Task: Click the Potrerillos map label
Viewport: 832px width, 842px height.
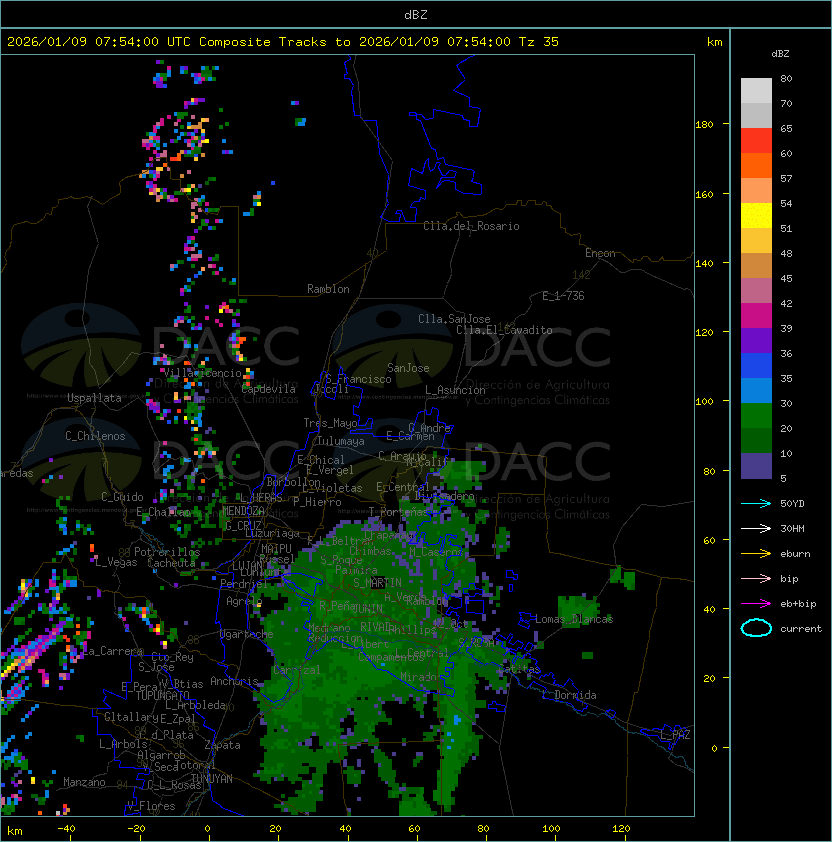Action: pyautogui.click(x=167, y=551)
